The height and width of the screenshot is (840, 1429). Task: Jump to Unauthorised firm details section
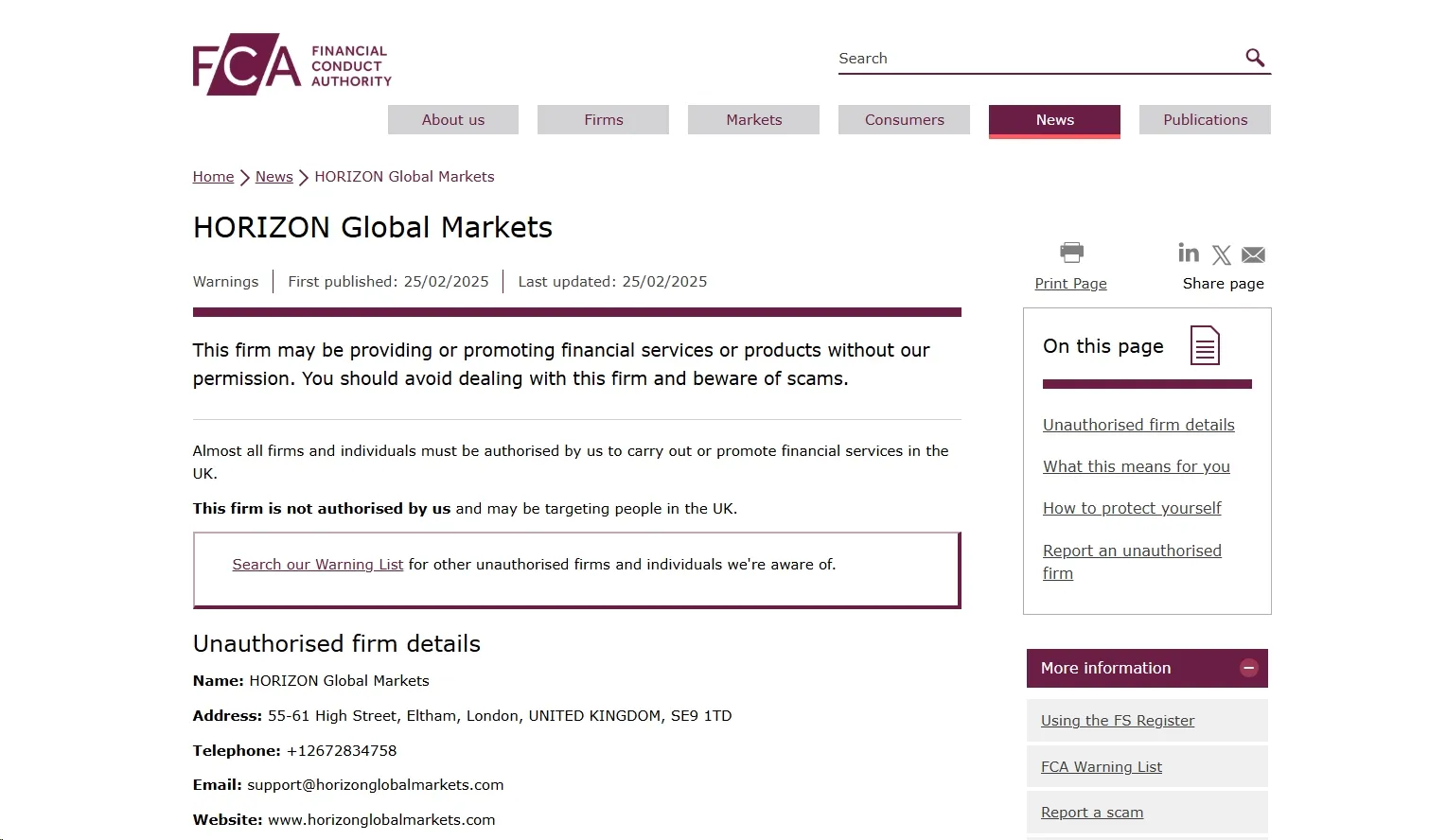pos(1138,426)
